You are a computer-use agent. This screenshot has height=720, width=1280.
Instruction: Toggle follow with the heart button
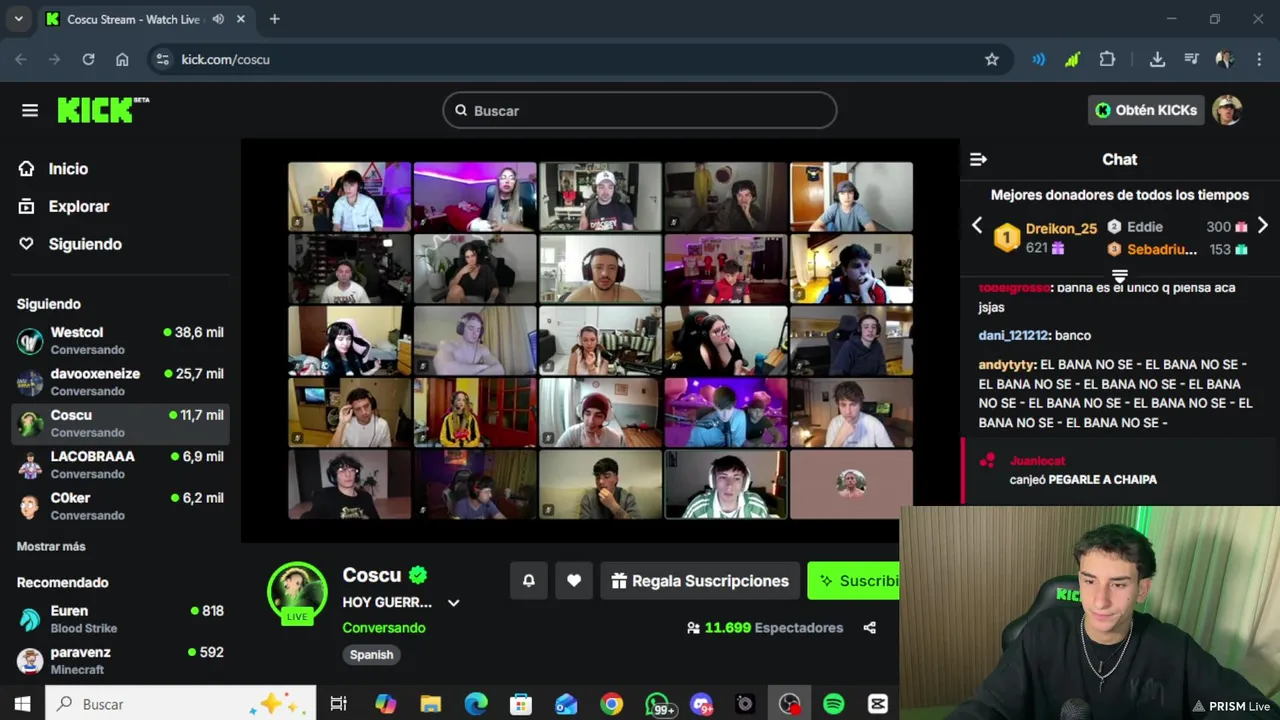tap(574, 581)
